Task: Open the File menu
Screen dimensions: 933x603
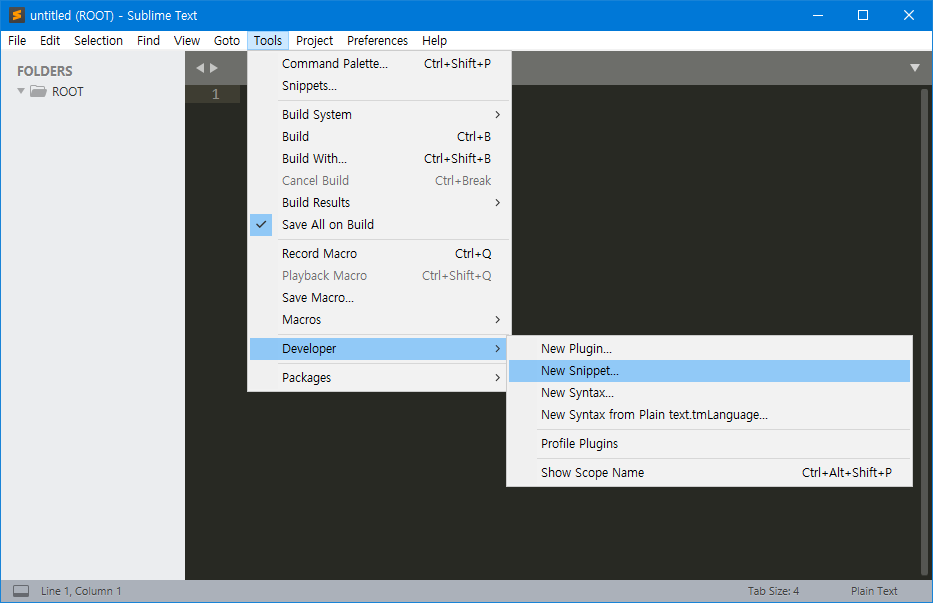Action: (17, 40)
